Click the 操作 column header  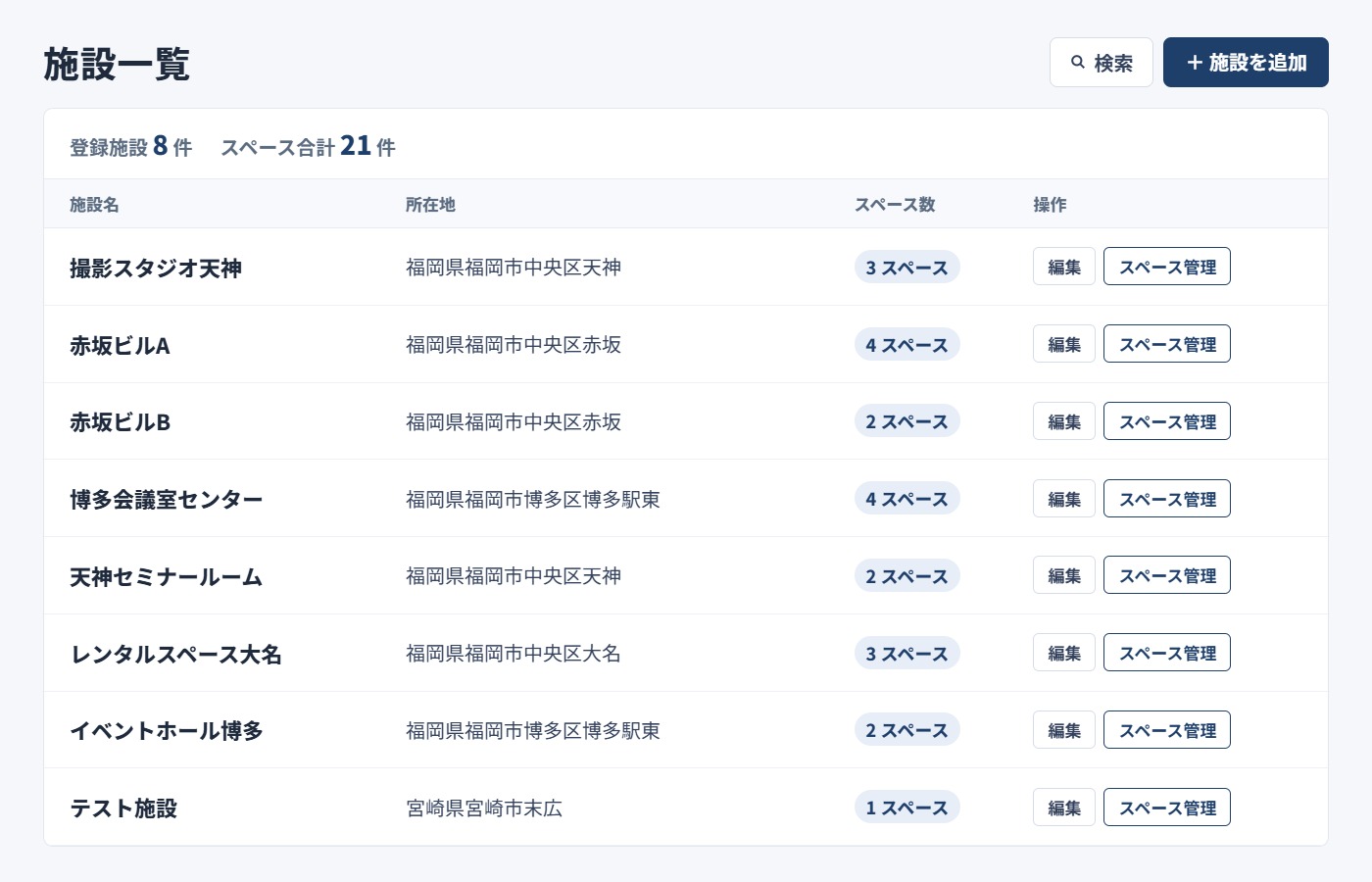1050,205
